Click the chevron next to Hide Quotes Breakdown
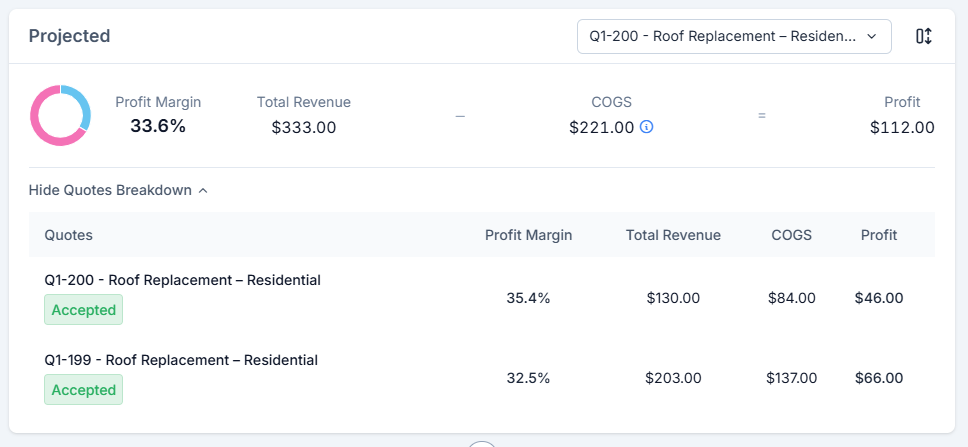Viewport: 968px width, 447px height. [x=203, y=190]
